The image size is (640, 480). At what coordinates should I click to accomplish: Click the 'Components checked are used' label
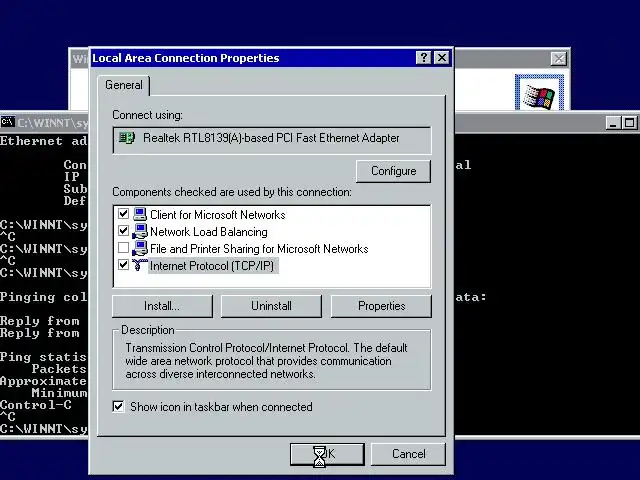(232, 192)
